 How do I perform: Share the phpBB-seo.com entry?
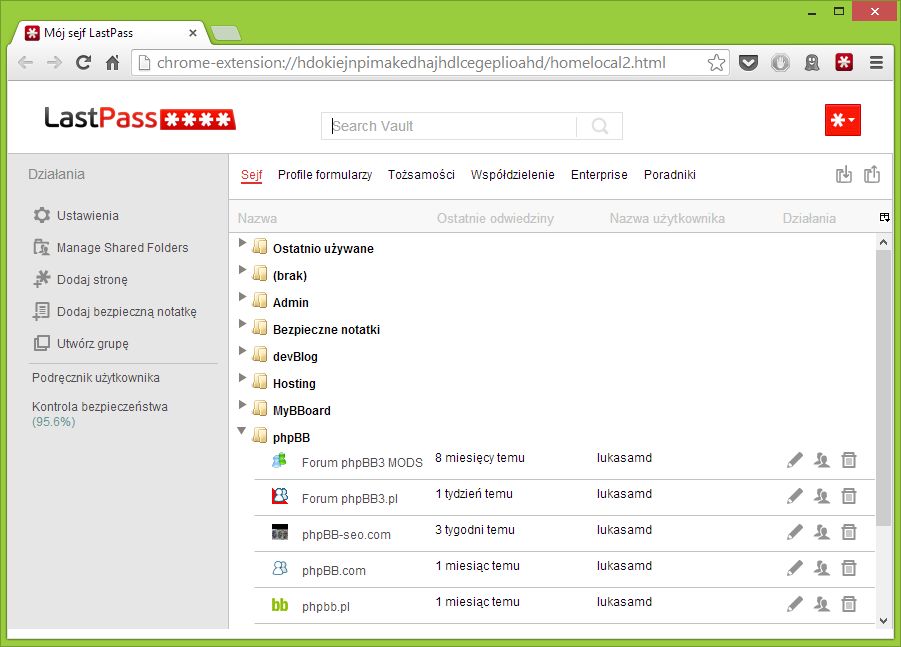point(822,532)
